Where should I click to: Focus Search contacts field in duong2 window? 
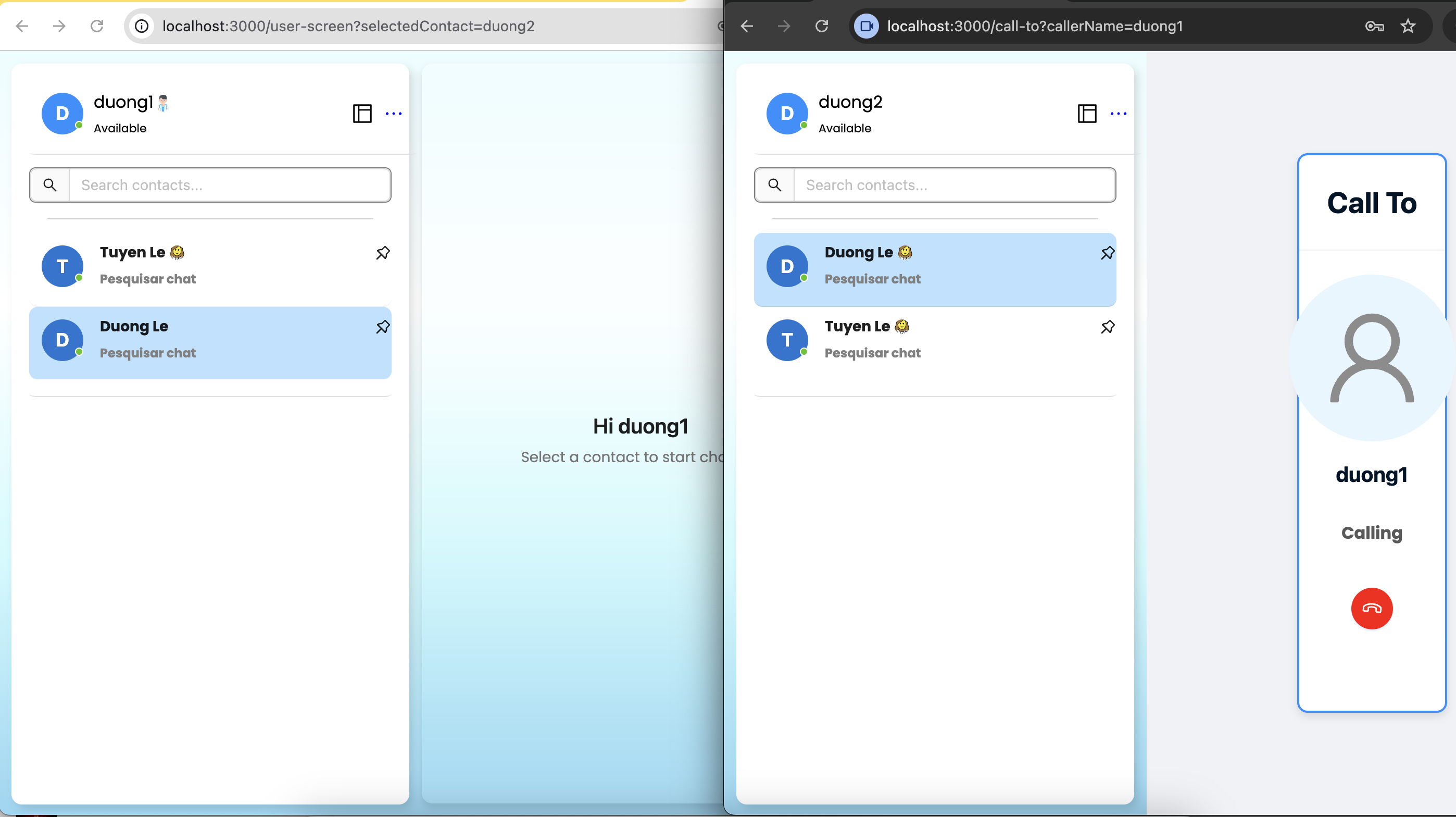954,185
